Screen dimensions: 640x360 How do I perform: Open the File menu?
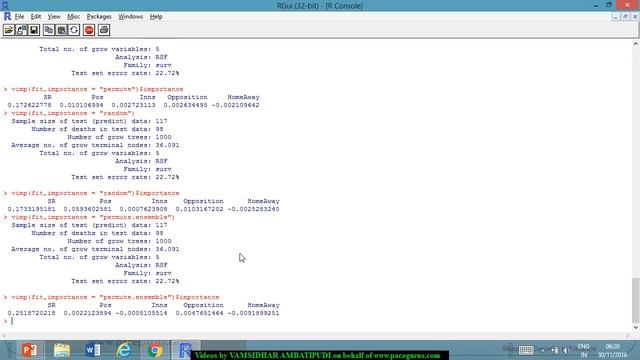tap(19, 17)
